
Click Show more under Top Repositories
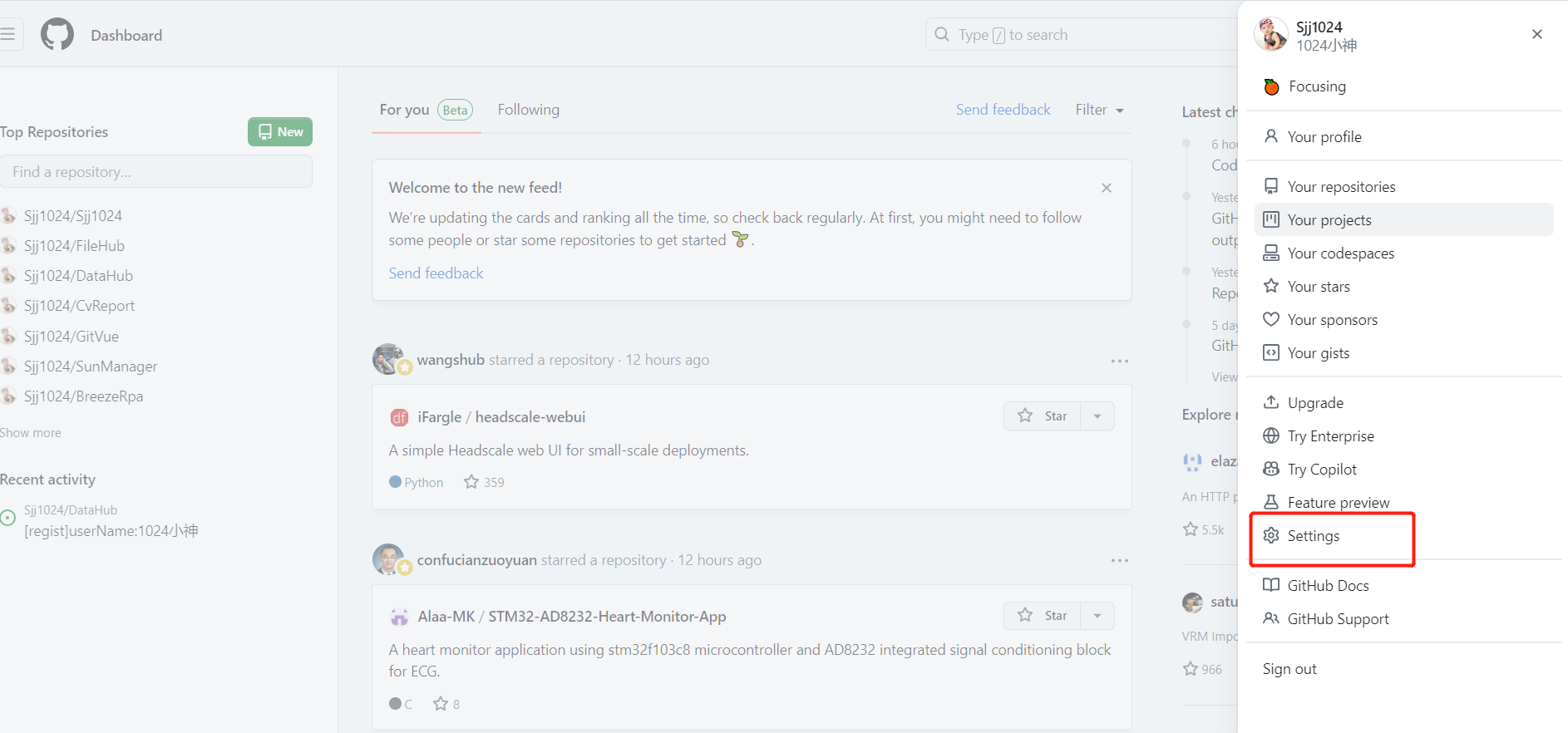(31, 433)
